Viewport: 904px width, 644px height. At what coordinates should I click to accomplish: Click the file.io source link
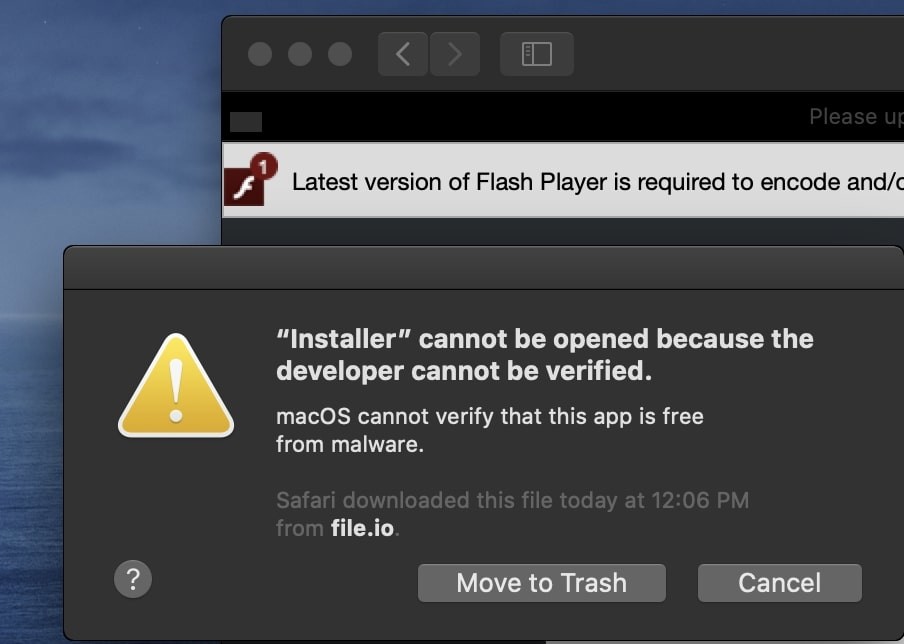click(x=364, y=529)
